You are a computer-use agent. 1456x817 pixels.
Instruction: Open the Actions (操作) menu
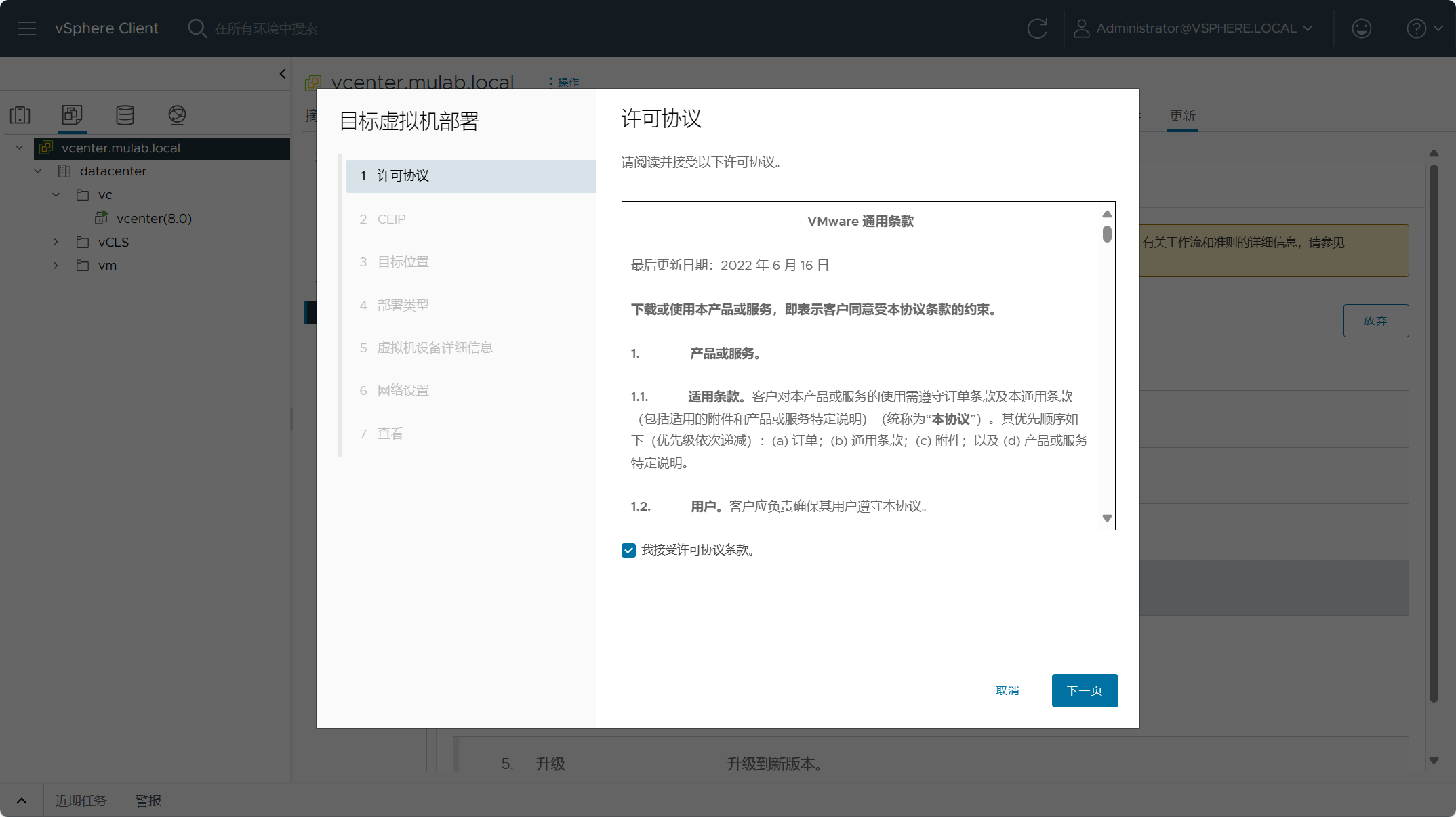[x=564, y=82]
